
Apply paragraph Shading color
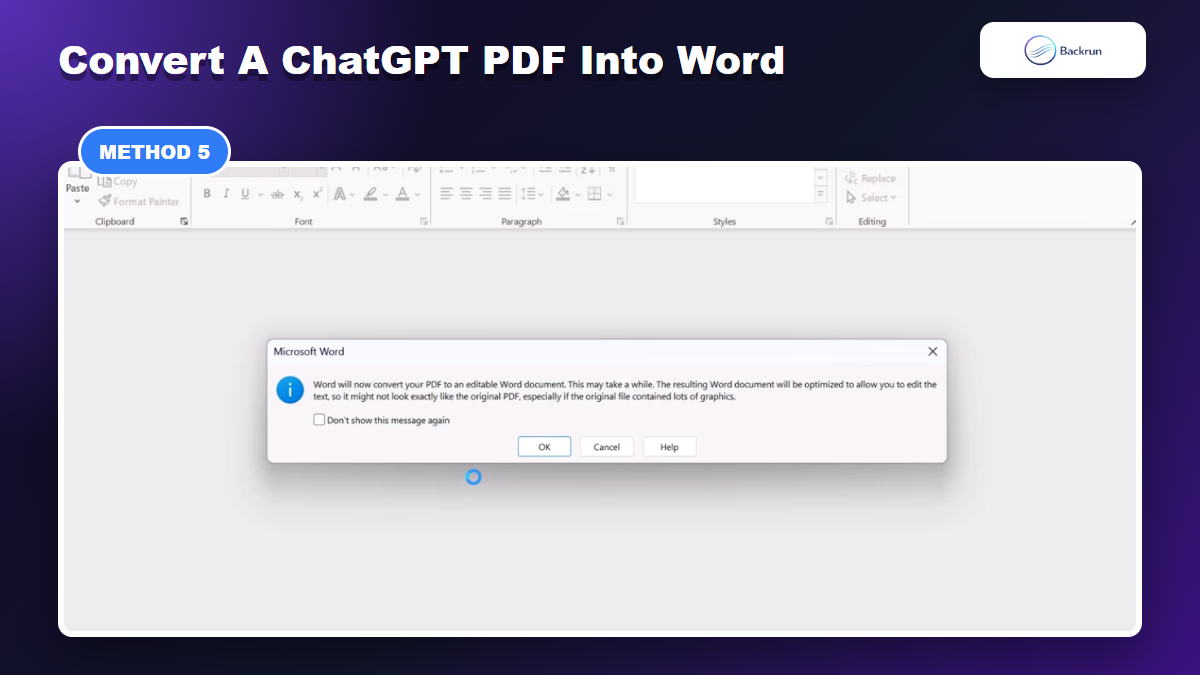pyautogui.click(x=563, y=194)
